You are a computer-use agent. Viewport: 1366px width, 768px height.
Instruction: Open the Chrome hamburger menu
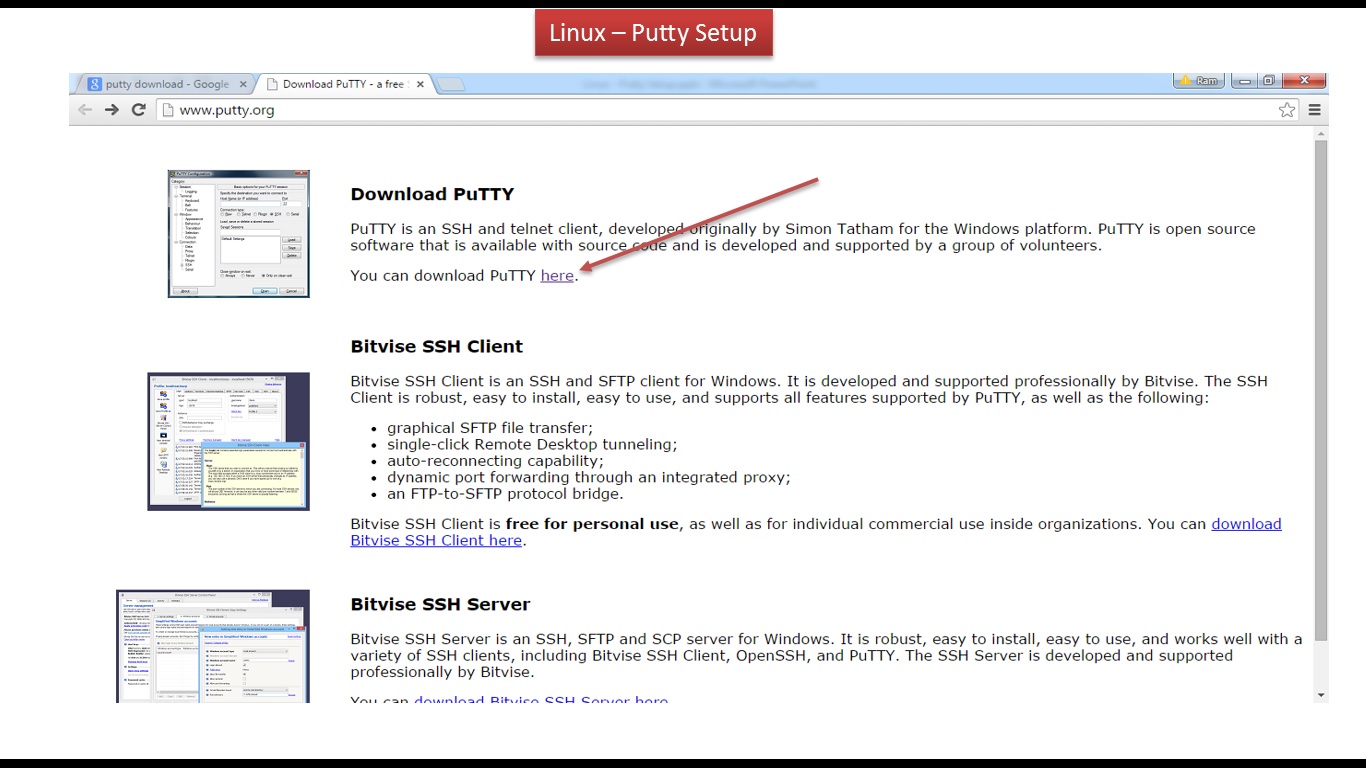click(x=1315, y=110)
